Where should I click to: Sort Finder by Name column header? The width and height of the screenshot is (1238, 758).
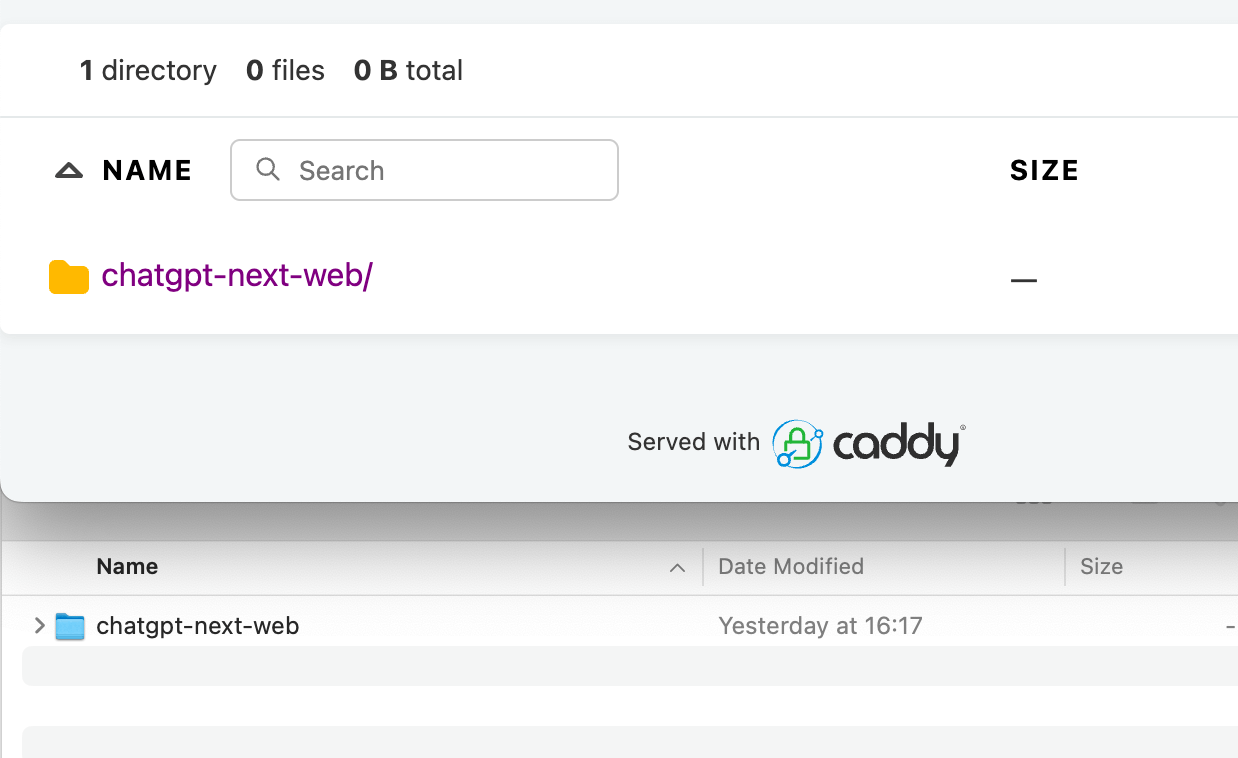127,566
